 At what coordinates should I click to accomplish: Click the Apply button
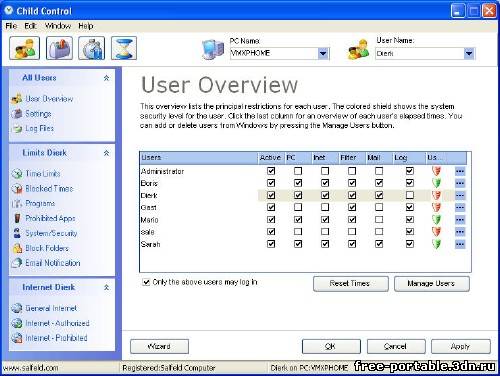[461, 347]
